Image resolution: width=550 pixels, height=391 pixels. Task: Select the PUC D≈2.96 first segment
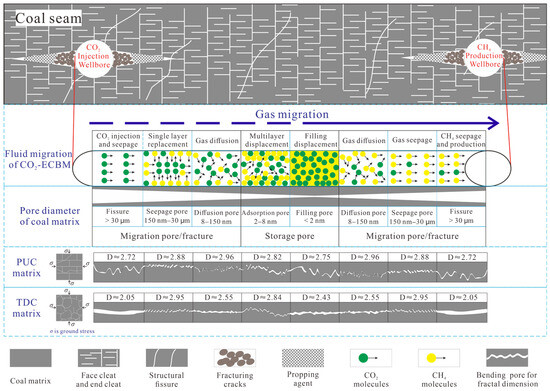(x=217, y=267)
